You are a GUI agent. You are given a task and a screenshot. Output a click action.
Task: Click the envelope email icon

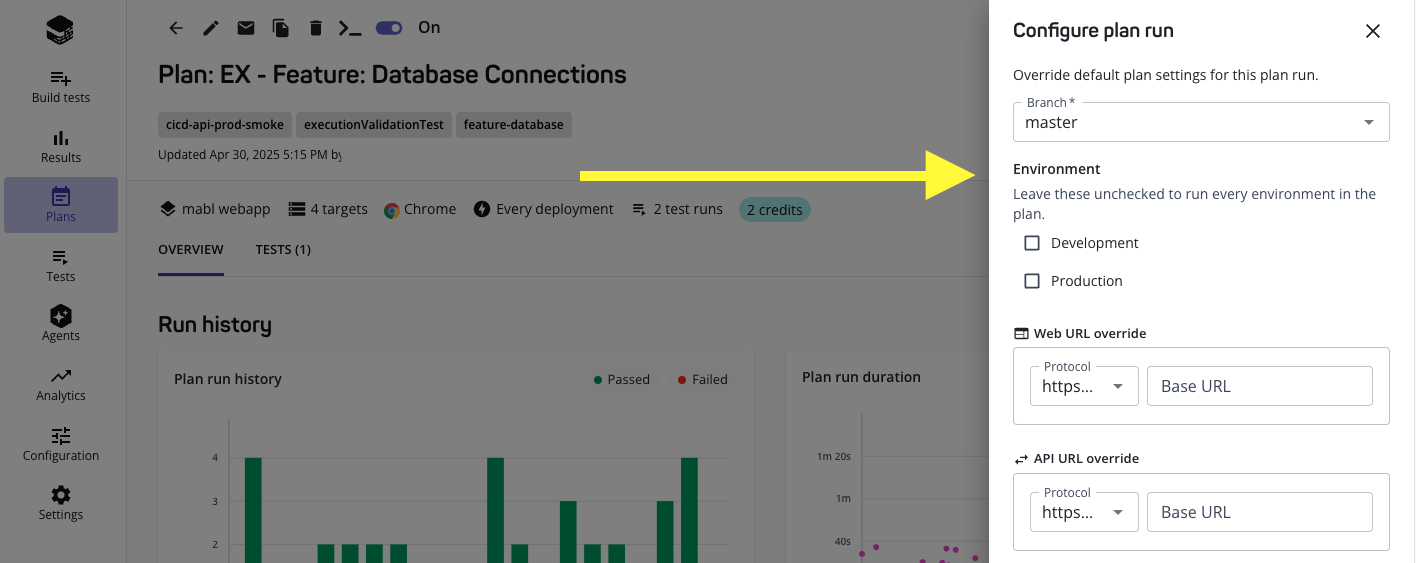pyautogui.click(x=245, y=28)
